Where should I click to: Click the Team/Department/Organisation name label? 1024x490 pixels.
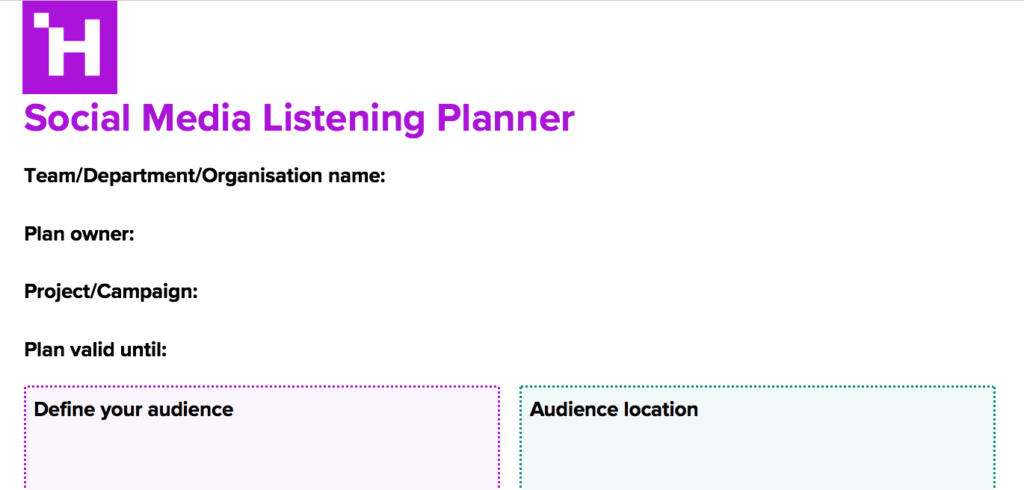pos(204,176)
